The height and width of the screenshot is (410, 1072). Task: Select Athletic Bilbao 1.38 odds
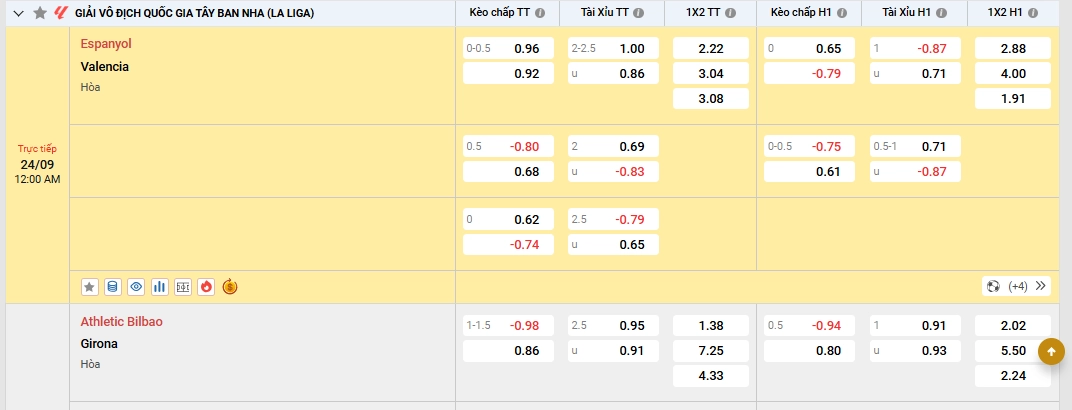tap(712, 326)
